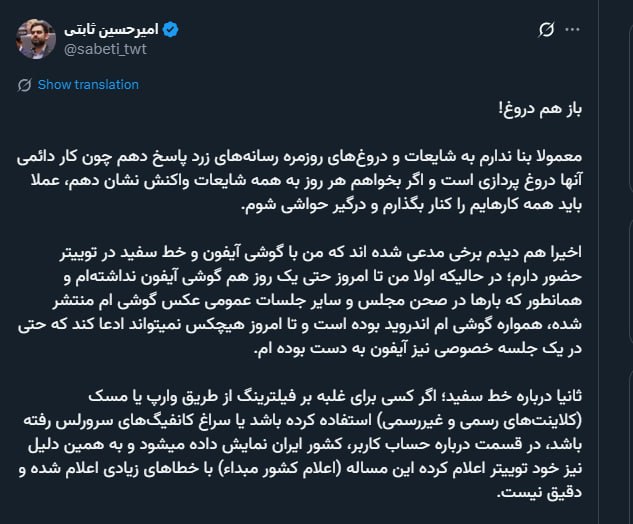Open the three-dot More options menu
This screenshot has height=524, width=633.
click(x=575, y=30)
